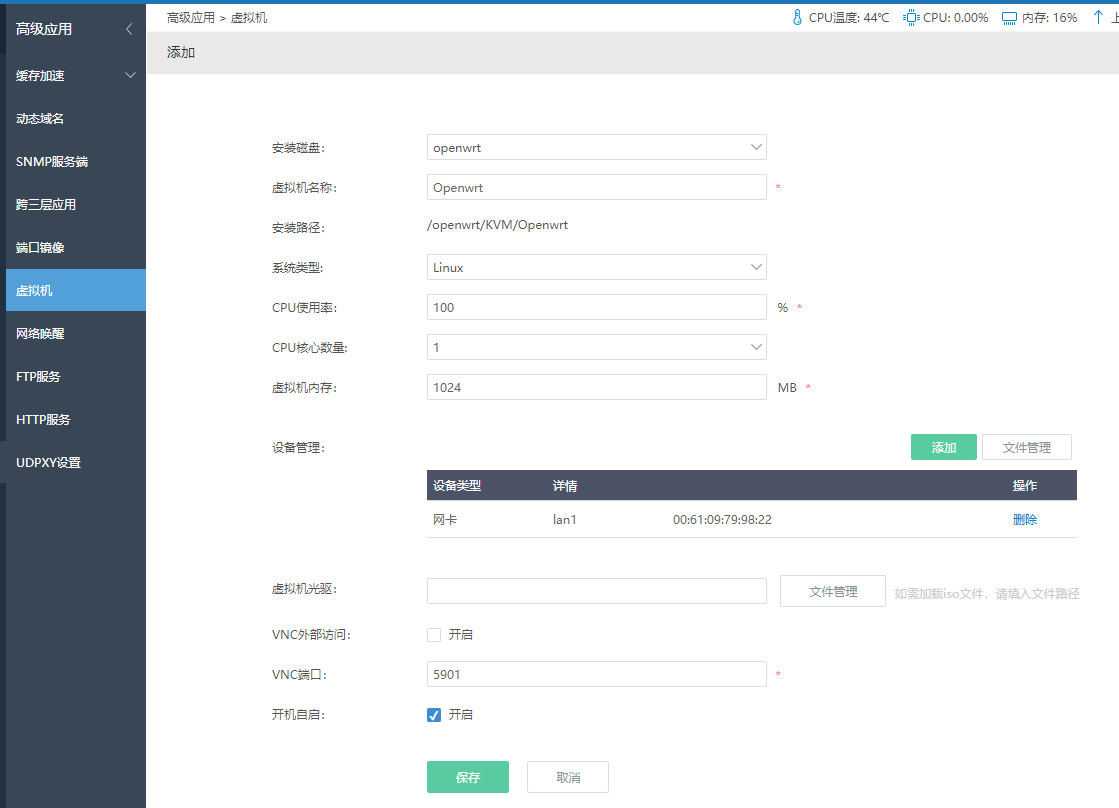Click the 虚拟机内存 input field
The image size is (1119, 808).
(597, 387)
